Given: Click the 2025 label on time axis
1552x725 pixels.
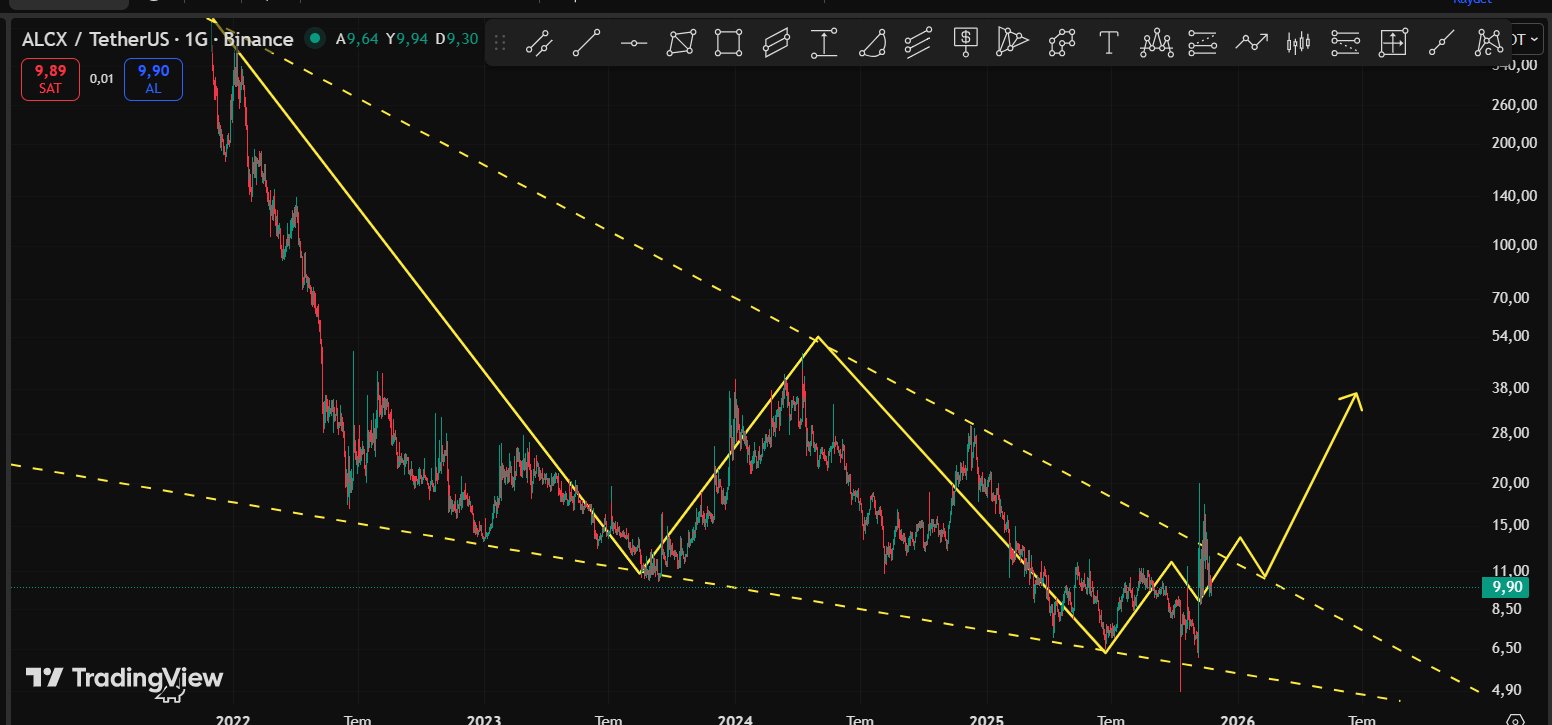Looking at the screenshot, I should (987, 719).
